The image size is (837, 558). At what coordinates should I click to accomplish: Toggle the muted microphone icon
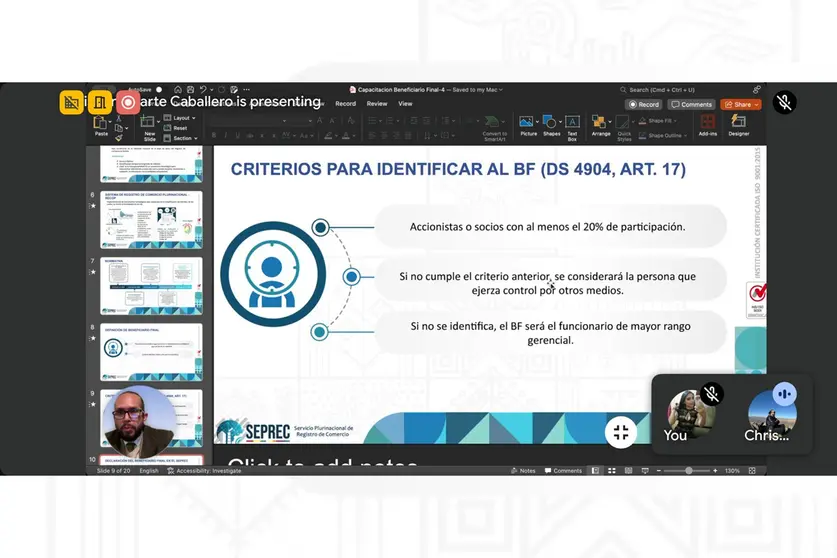click(x=784, y=102)
